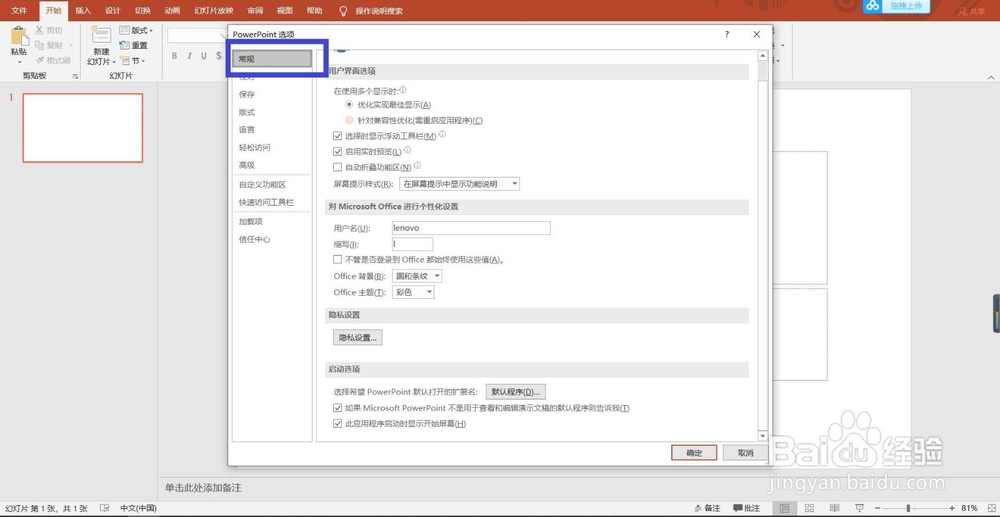Toggle Underline formatting button

(x=203, y=56)
